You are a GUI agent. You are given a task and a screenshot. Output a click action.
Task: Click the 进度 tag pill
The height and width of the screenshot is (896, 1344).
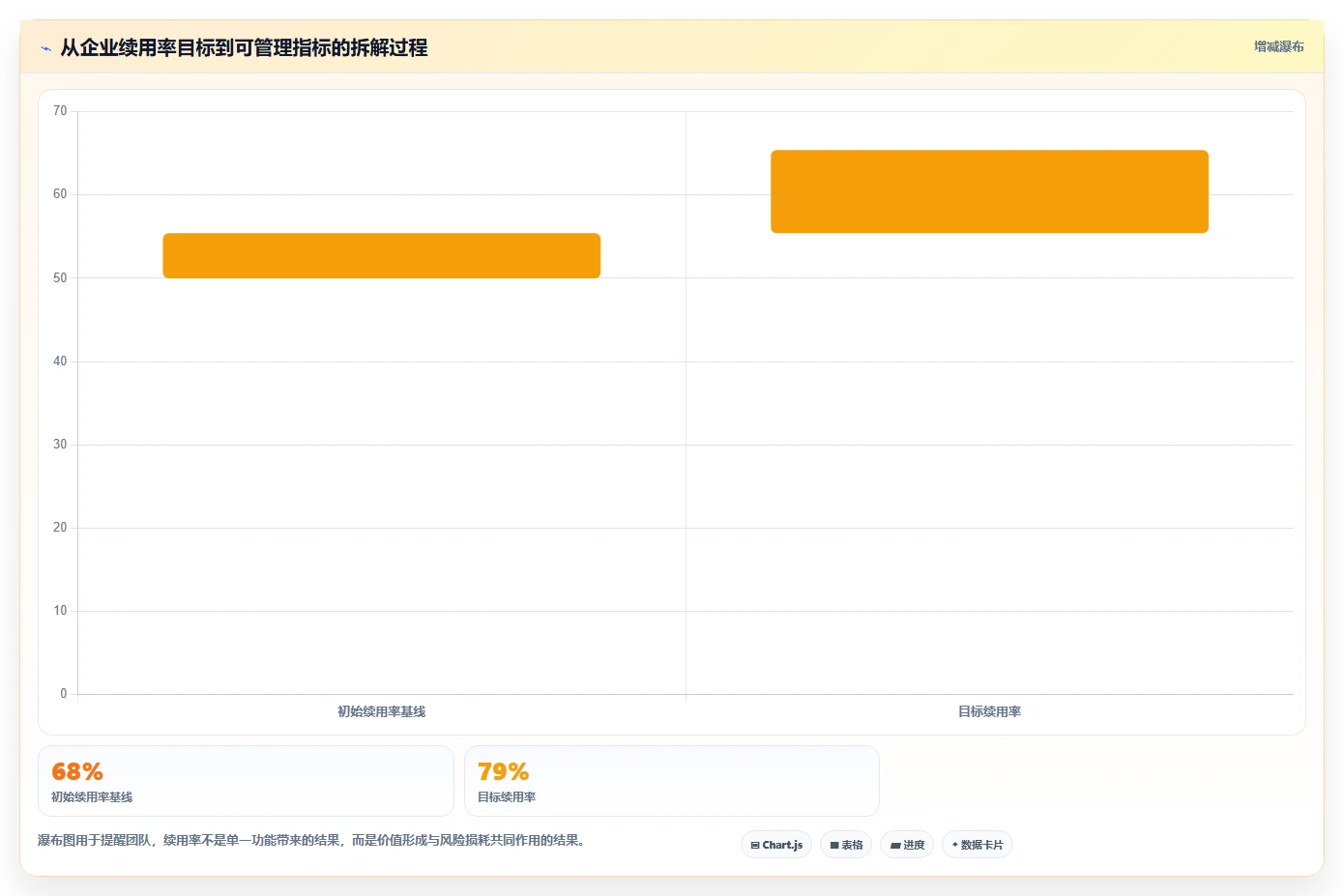(907, 845)
